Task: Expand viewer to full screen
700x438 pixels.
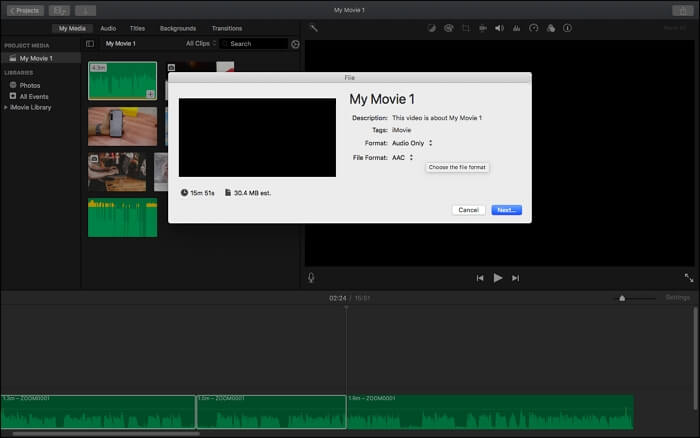Action: pyautogui.click(x=688, y=278)
